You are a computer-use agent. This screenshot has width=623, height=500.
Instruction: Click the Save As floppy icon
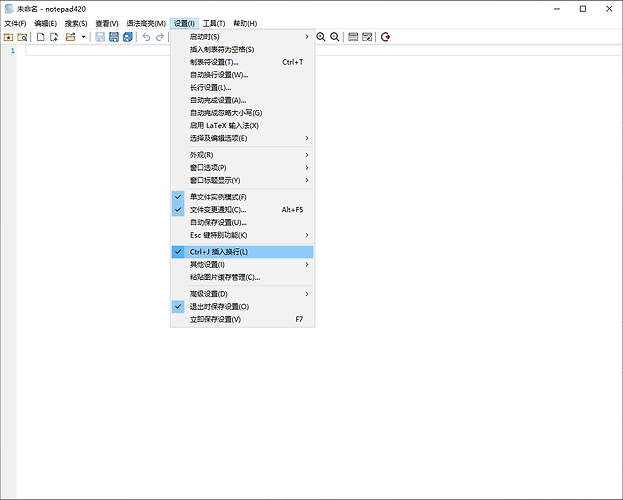[x=114, y=37]
